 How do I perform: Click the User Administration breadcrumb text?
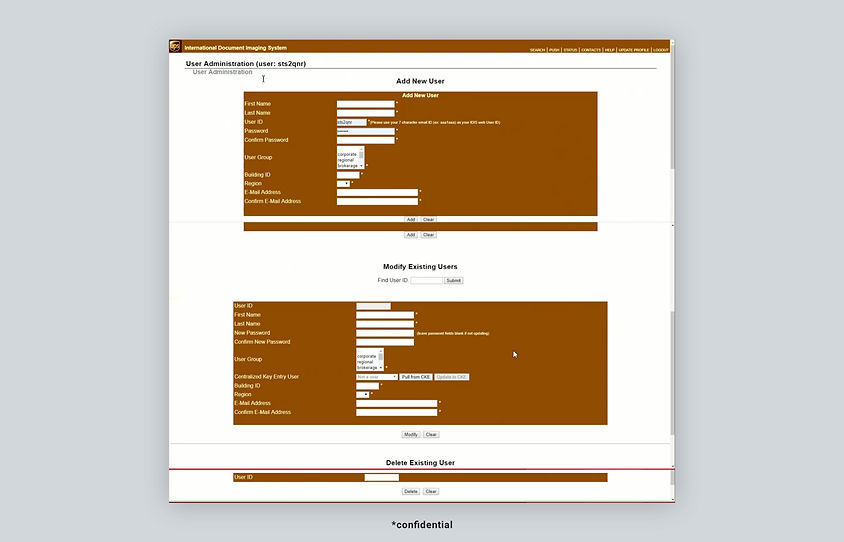pos(222,72)
